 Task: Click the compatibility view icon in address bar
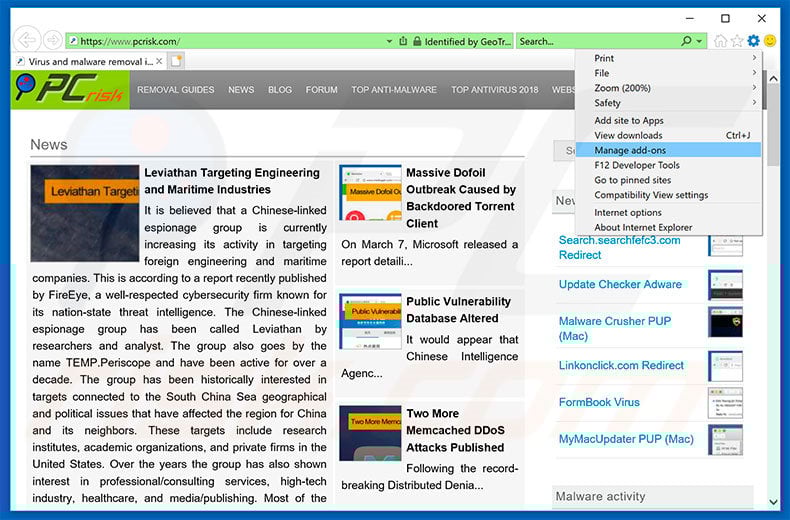click(x=403, y=41)
